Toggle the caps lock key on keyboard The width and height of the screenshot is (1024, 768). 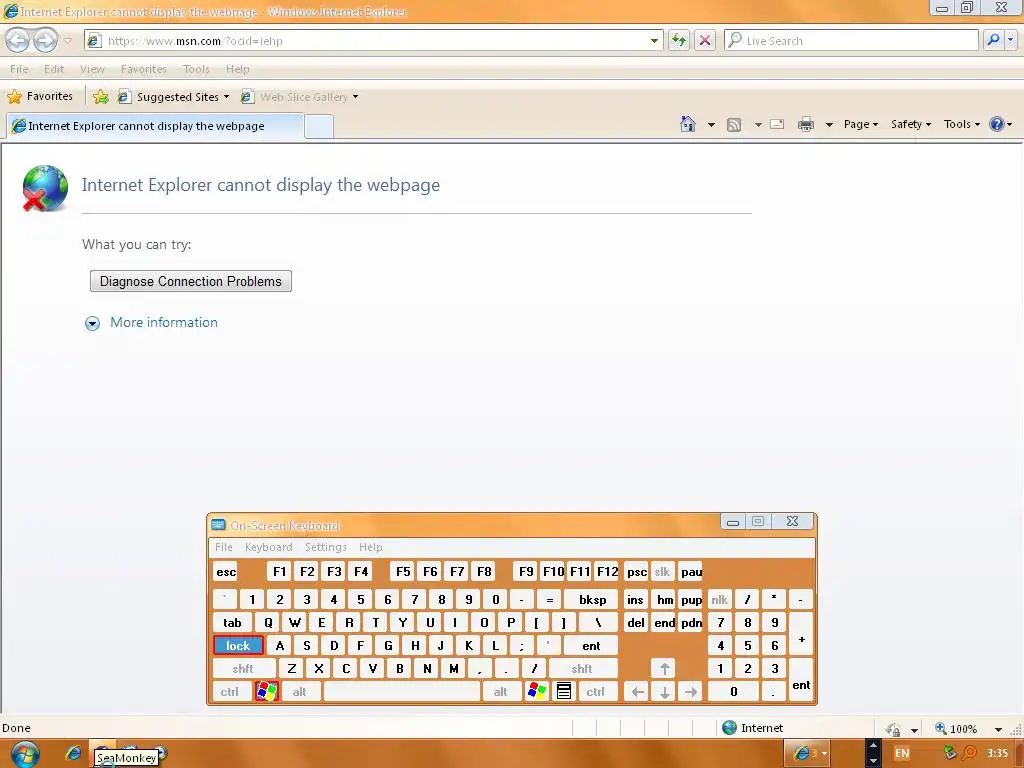click(238, 646)
